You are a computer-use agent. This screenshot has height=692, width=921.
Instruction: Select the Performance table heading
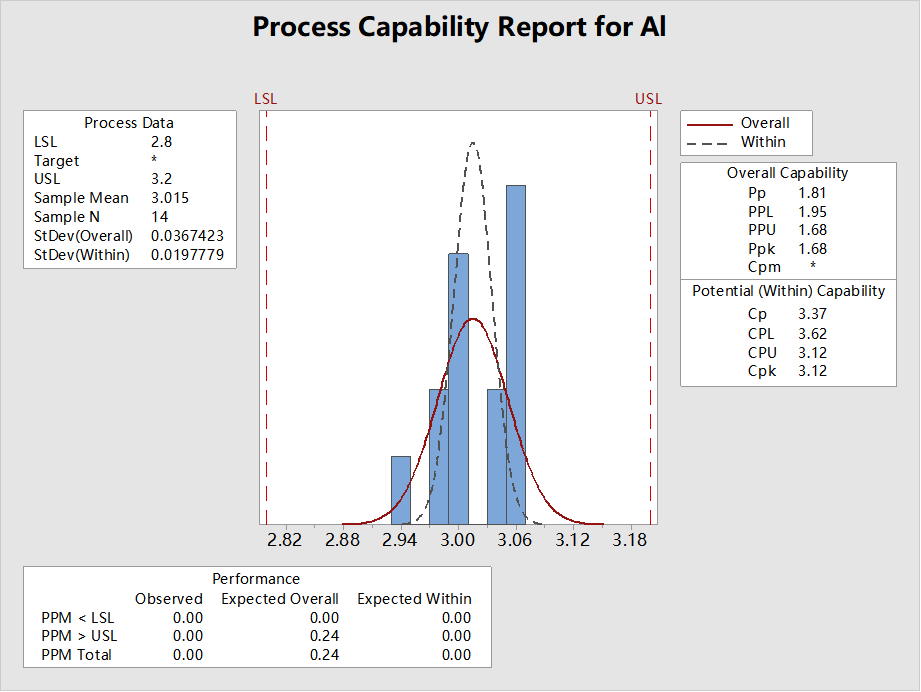[x=256, y=579]
